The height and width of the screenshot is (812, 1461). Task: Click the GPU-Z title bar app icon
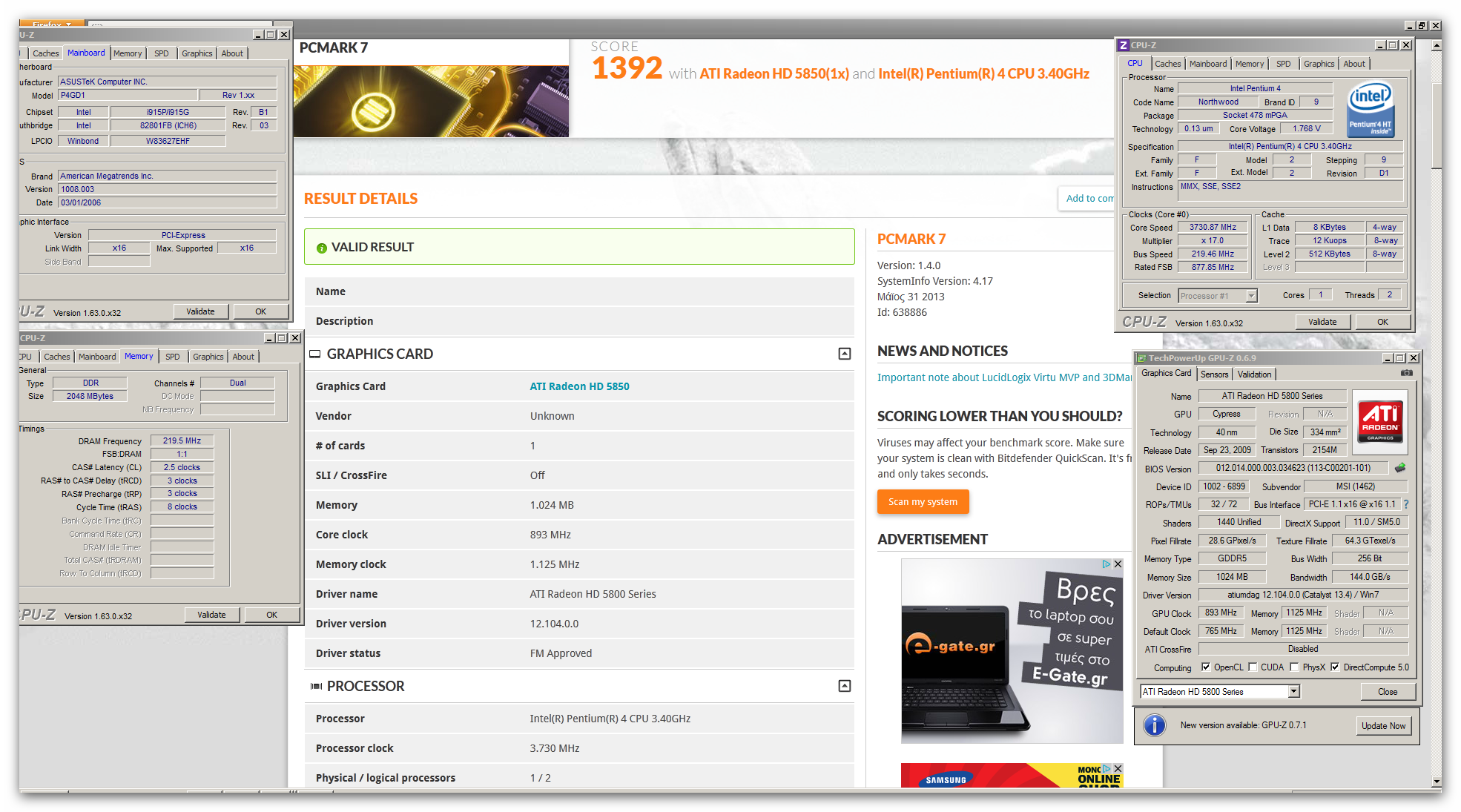1141,358
